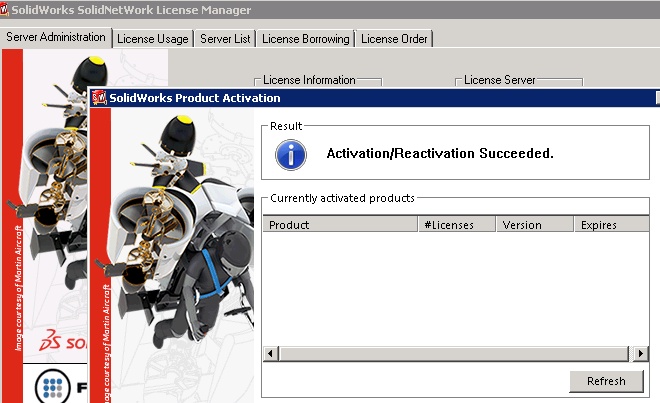Click the Activation/Reactivation Succeeded message
The height and width of the screenshot is (403, 660).
click(x=440, y=153)
